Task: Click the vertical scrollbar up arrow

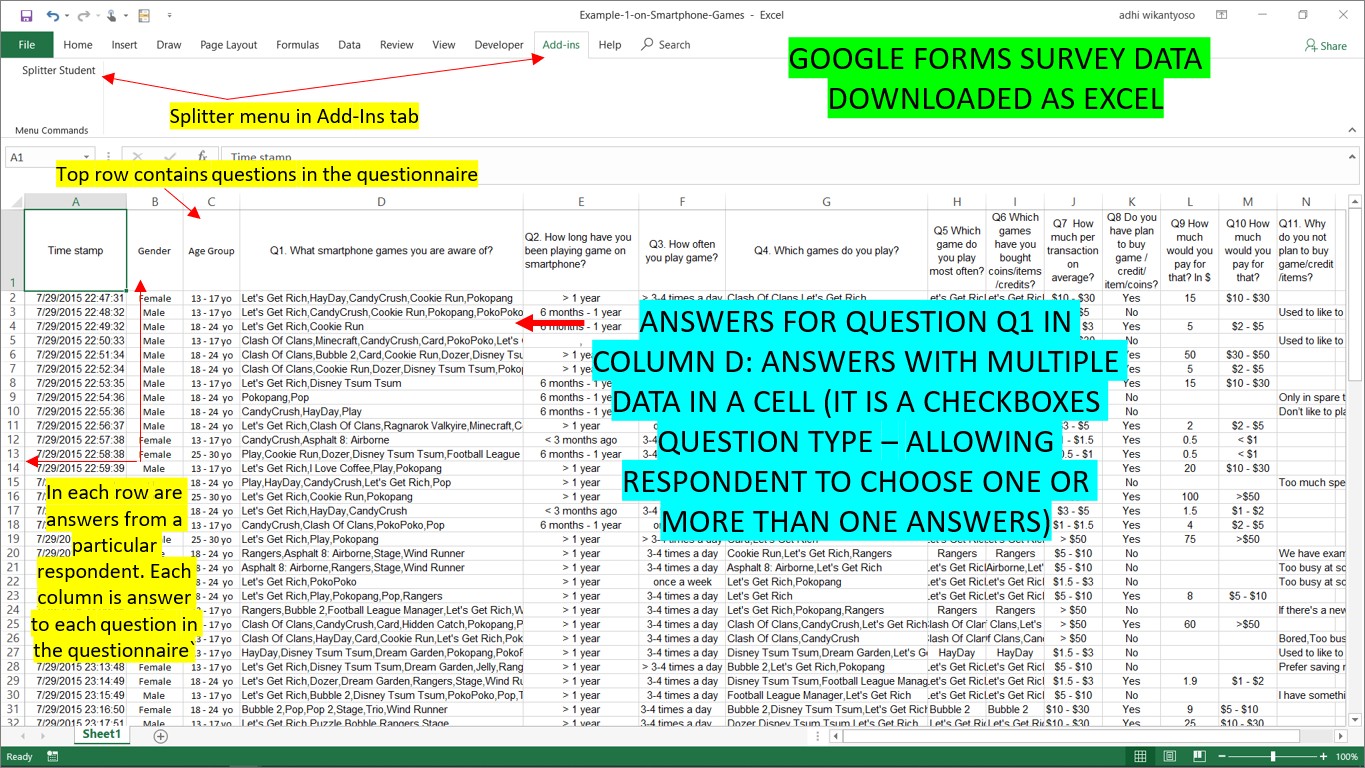Action: click(1356, 201)
